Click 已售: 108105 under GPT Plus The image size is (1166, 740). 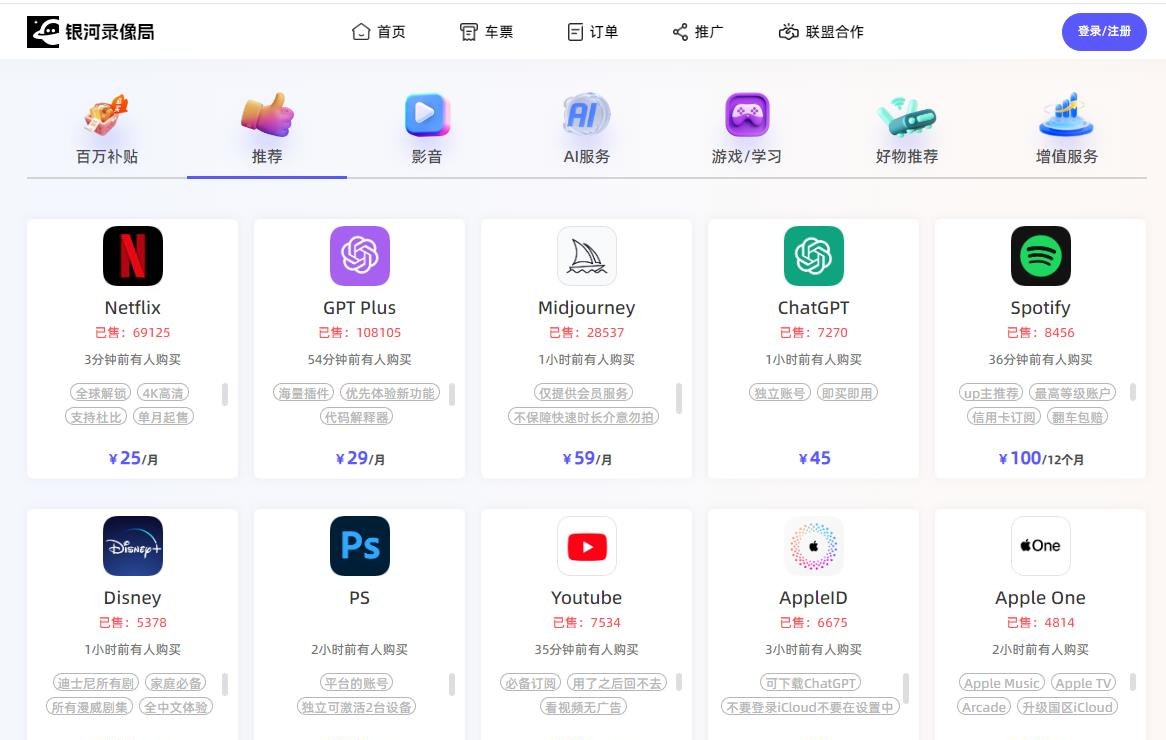tap(360, 332)
